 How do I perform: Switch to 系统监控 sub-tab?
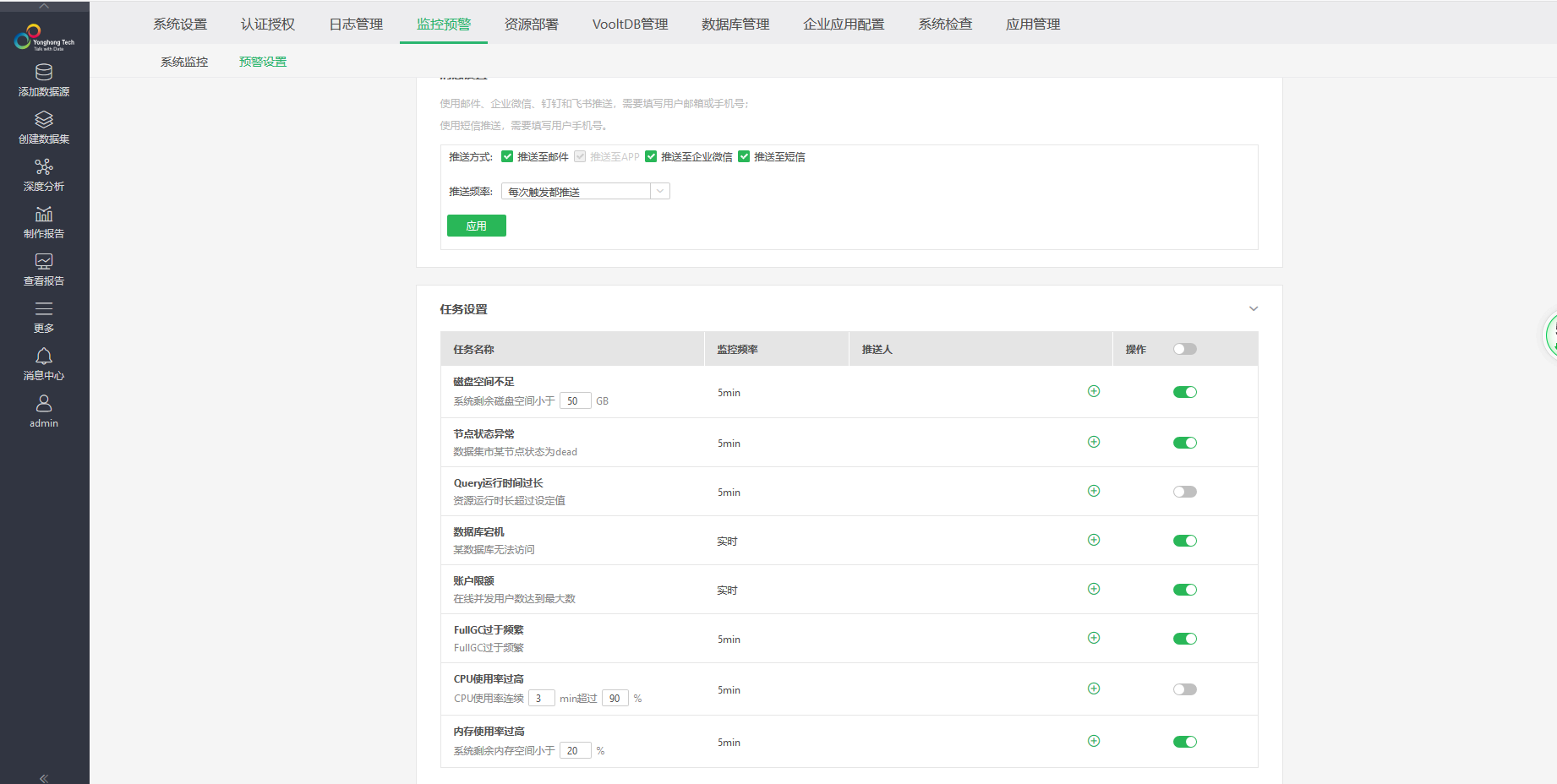[x=184, y=62]
